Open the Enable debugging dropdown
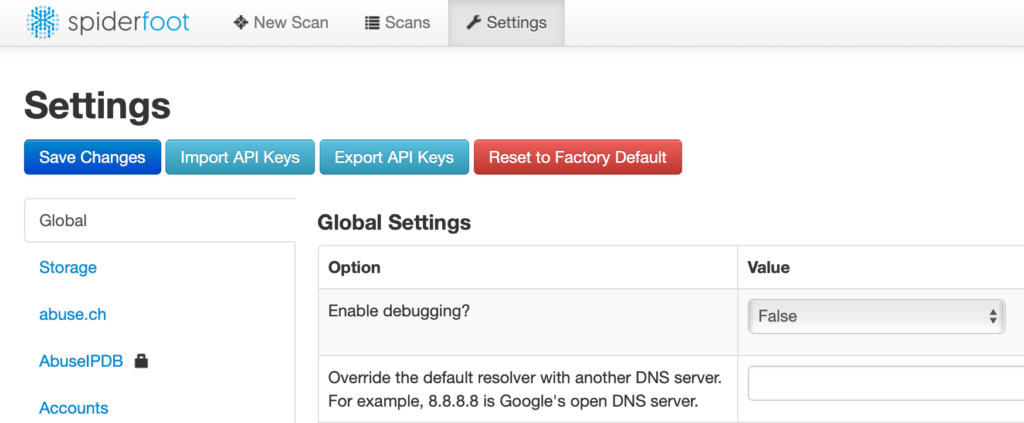The height and width of the screenshot is (423, 1024). tap(876, 316)
